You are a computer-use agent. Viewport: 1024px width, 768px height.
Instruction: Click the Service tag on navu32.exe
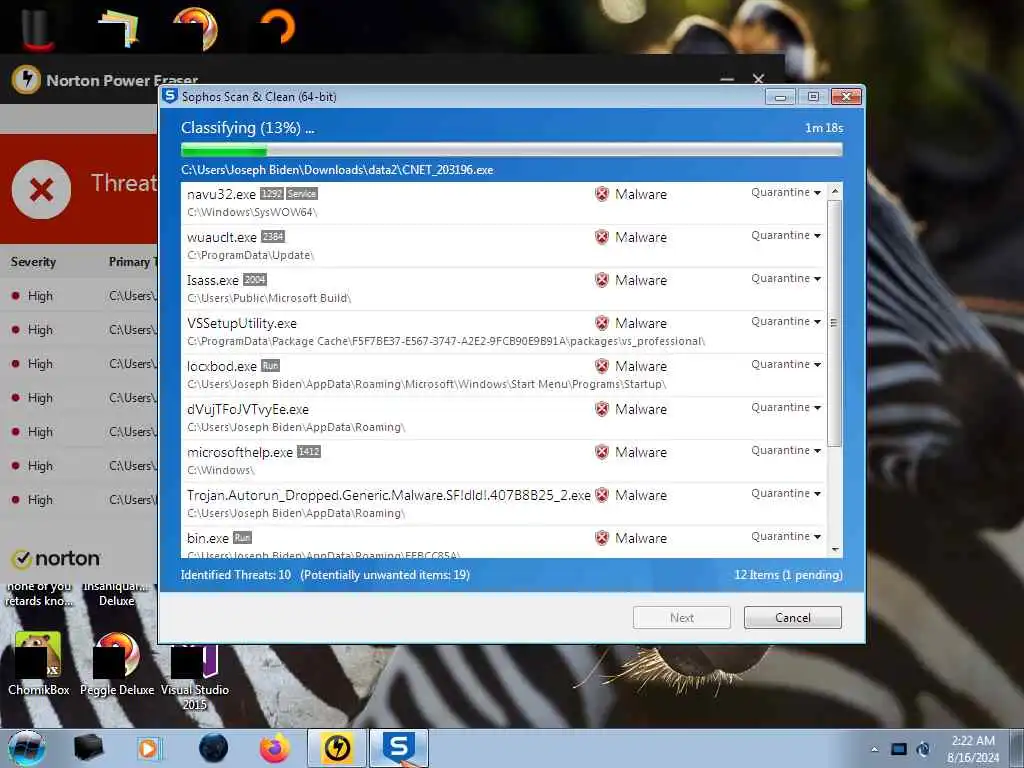[x=302, y=194]
